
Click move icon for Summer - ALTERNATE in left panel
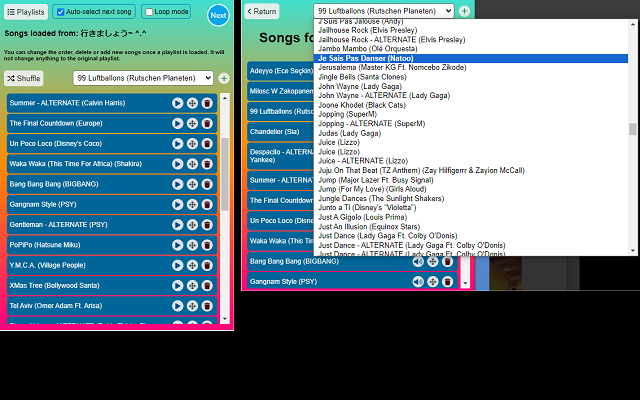click(x=192, y=103)
